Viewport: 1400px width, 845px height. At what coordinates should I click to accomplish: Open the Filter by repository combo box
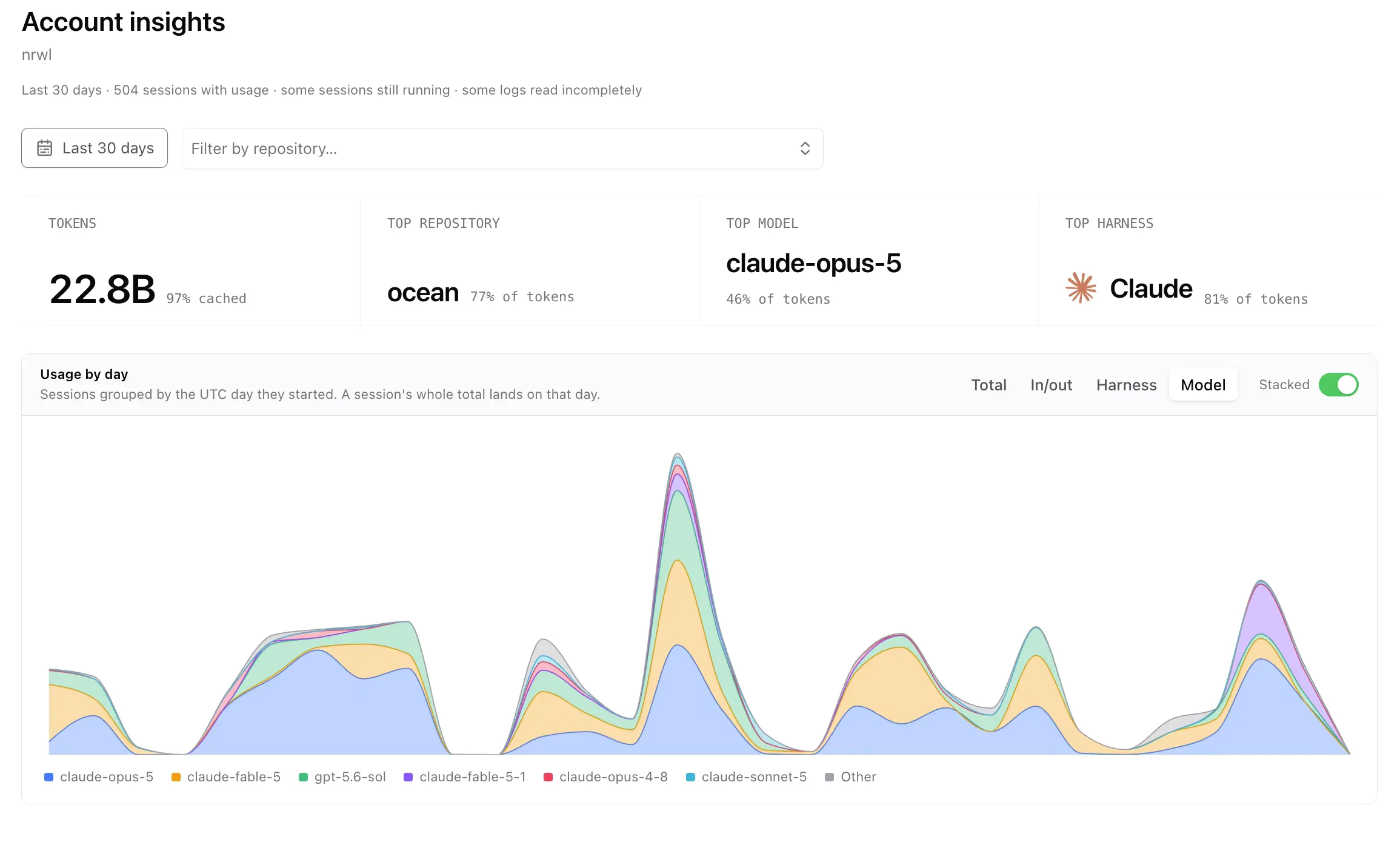[502, 149]
